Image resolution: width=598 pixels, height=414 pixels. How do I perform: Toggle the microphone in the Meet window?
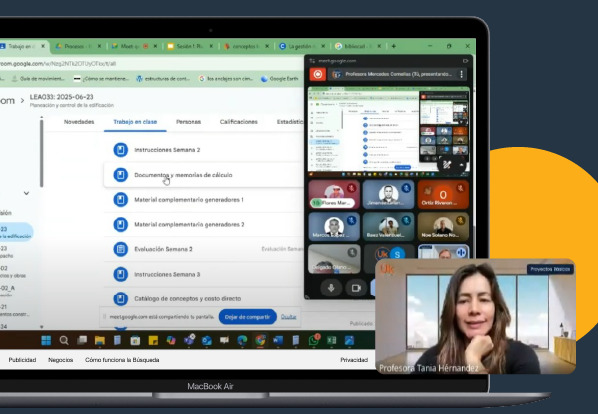click(x=331, y=288)
